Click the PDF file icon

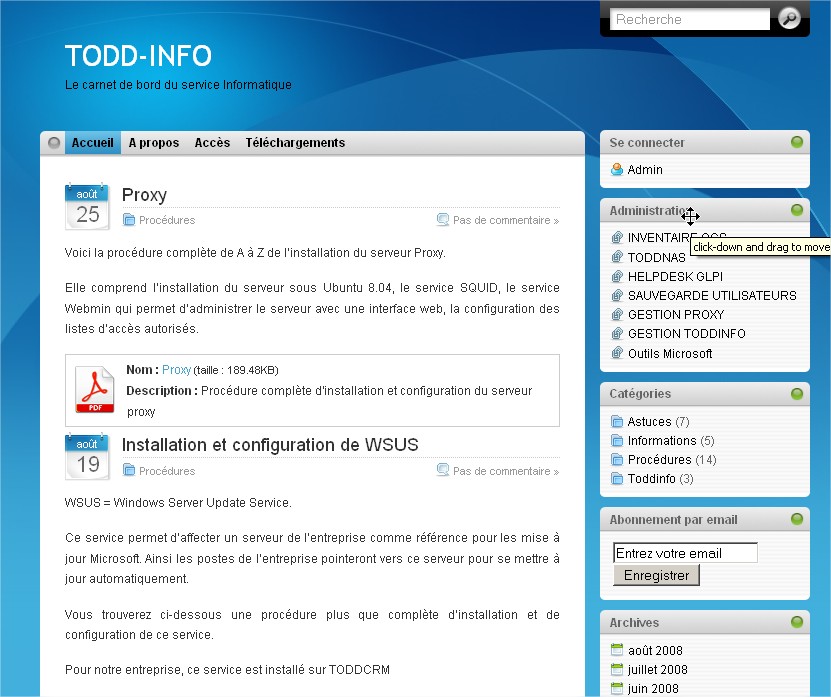94,389
